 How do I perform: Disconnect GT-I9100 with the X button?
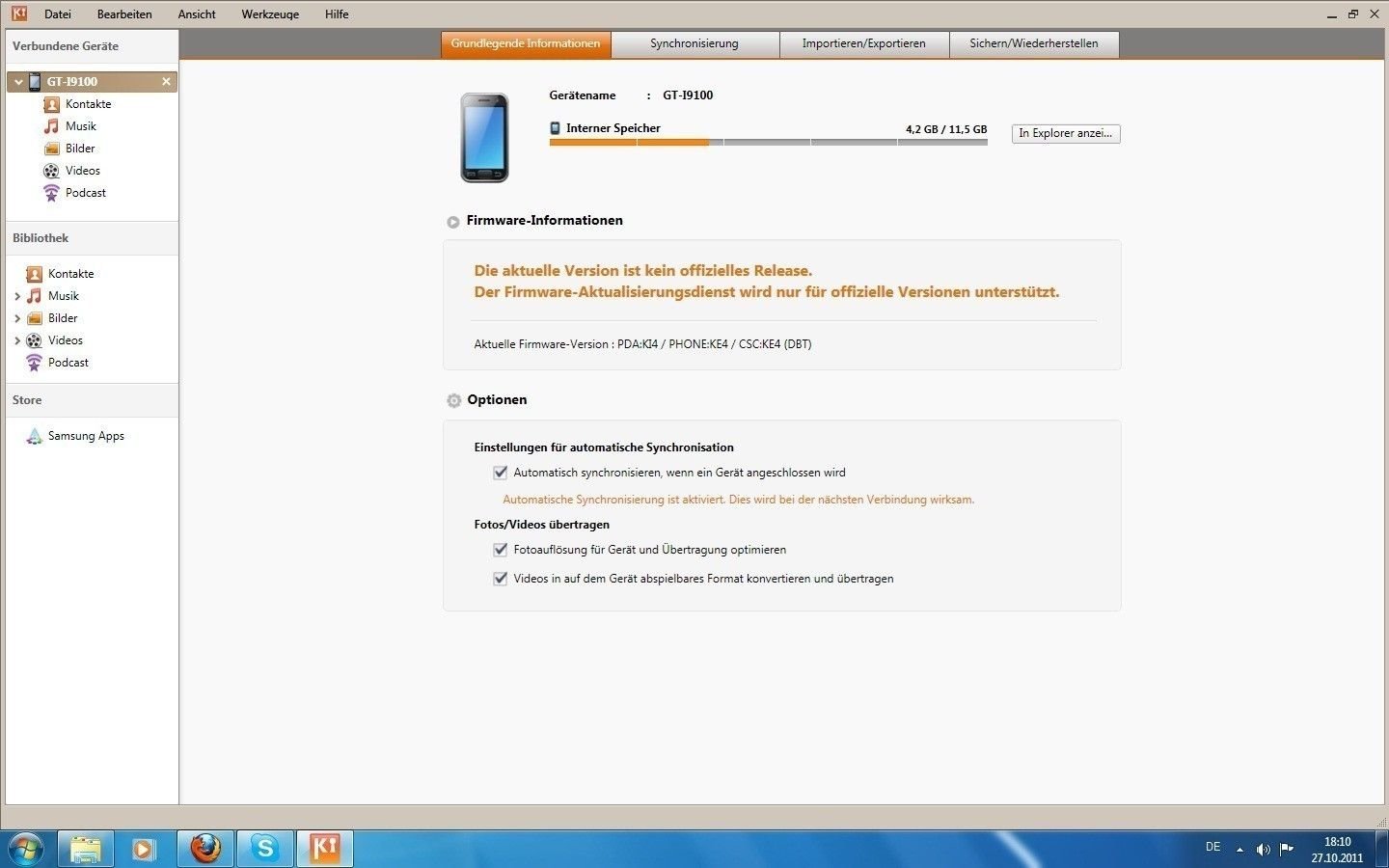click(x=166, y=82)
